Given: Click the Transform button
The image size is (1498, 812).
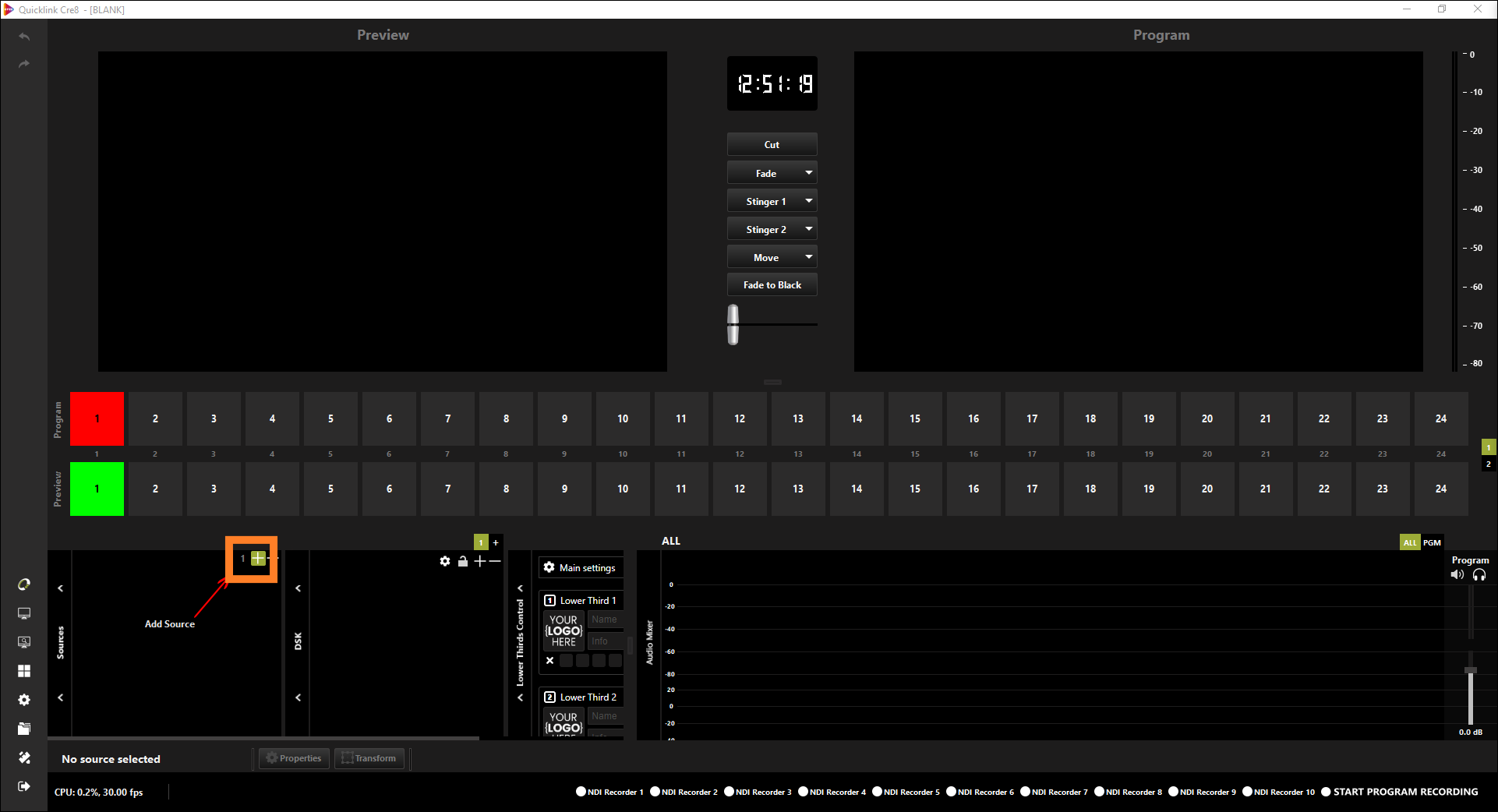Looking at the screenshot, I should tap(369, 758).
